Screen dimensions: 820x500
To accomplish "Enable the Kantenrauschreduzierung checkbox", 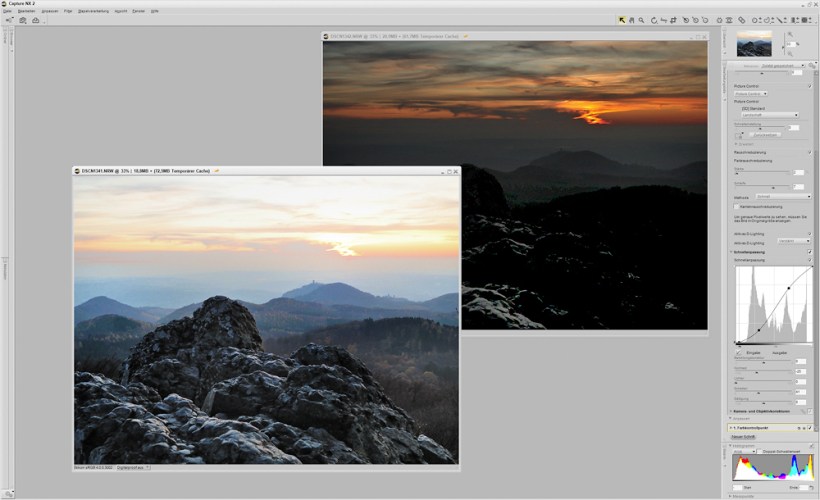I will 737,207.
